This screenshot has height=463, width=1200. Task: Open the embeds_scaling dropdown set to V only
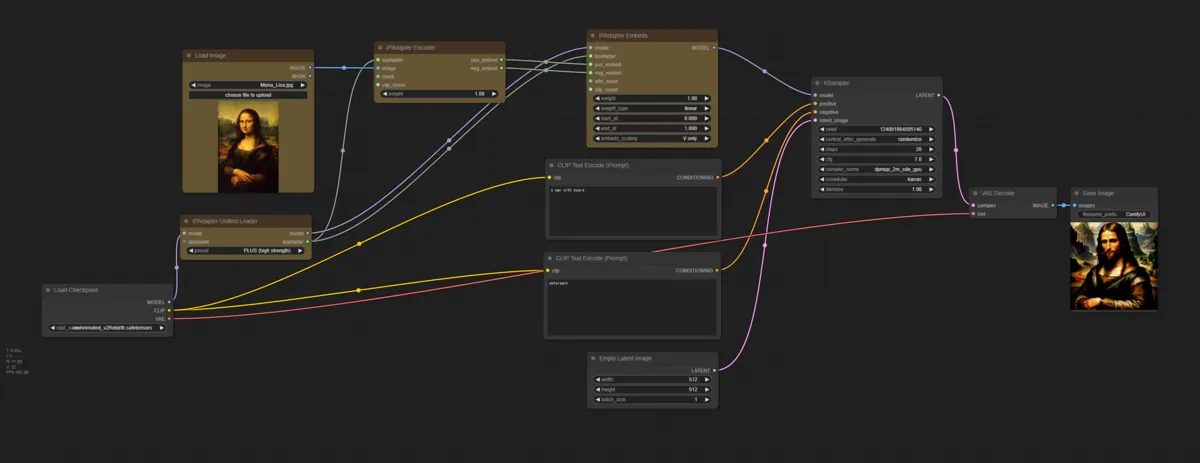click(652, 138)
